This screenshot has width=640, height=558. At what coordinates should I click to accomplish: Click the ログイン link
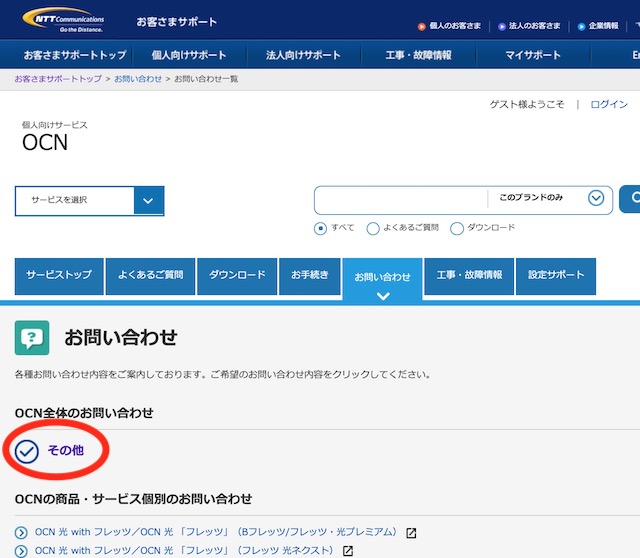click(x=609, y=104)
